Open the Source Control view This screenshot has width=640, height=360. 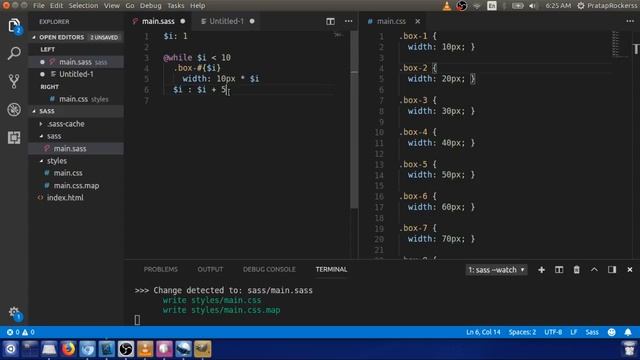point(14,81)
